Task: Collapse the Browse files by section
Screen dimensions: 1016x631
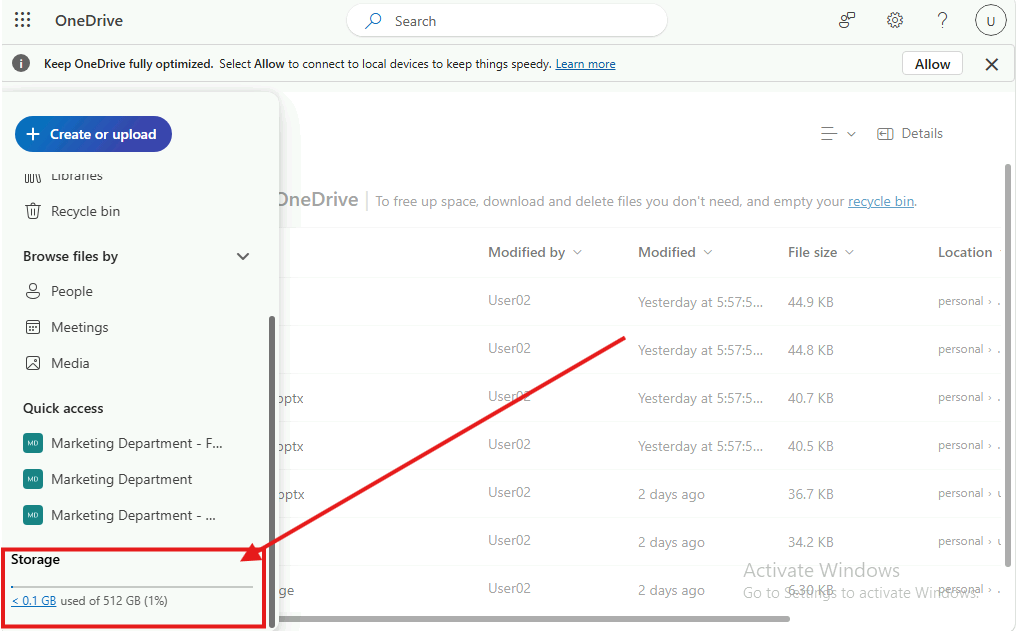Action: 243,257
